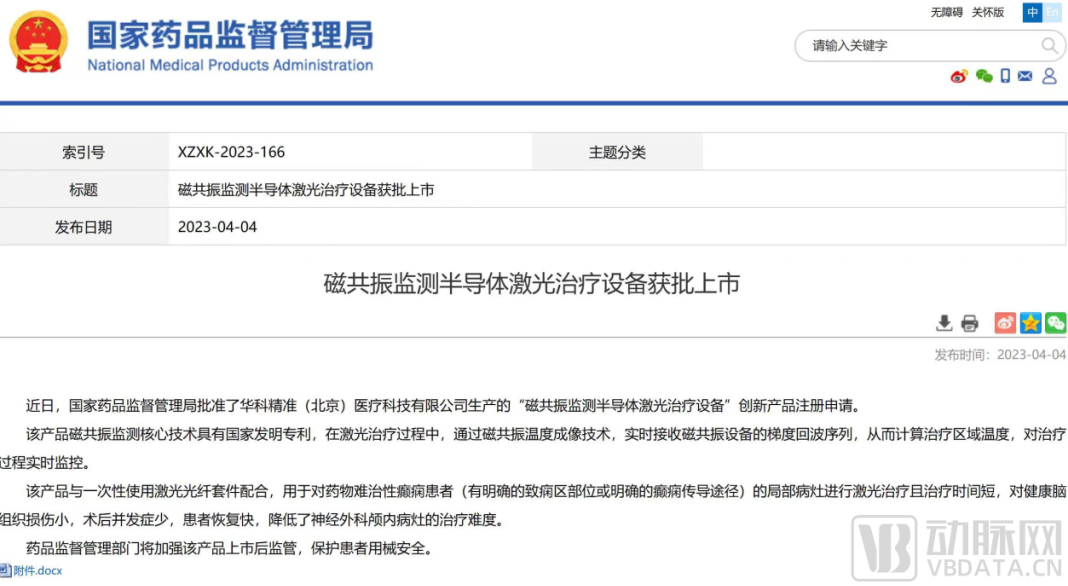1068x586 pixels.
Task: Select the 索引号 label cell
Action: 84,152
